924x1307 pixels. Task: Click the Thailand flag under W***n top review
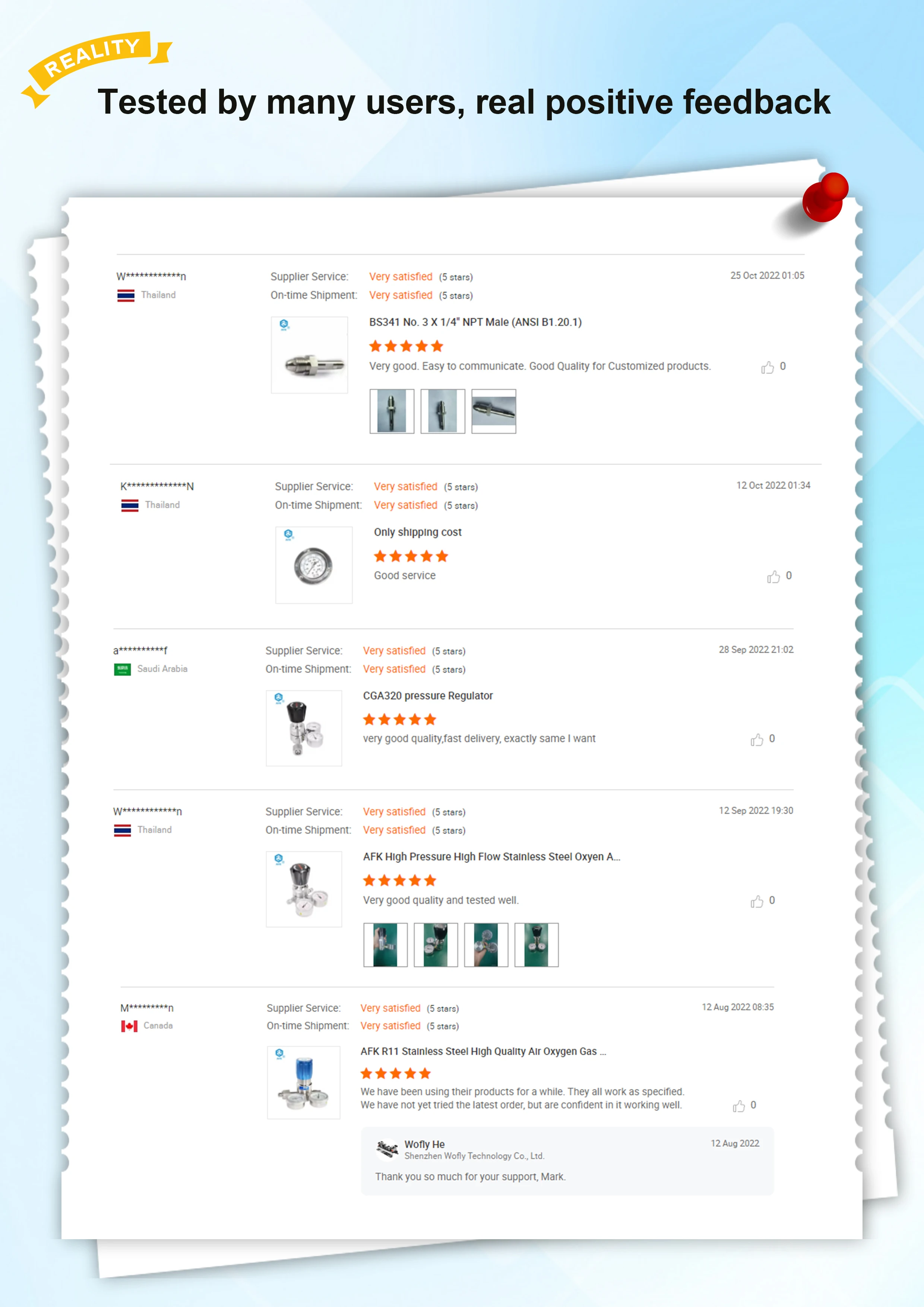tap(126, 295)
